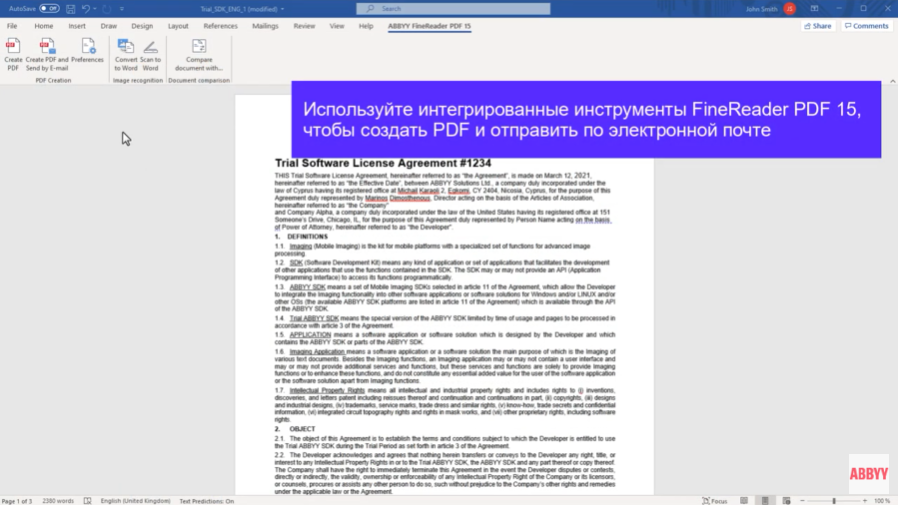Viewport: 898px width, 505px height.
Task: Click the Ribbon Display Options icon
Action: [x=814, y=9]
